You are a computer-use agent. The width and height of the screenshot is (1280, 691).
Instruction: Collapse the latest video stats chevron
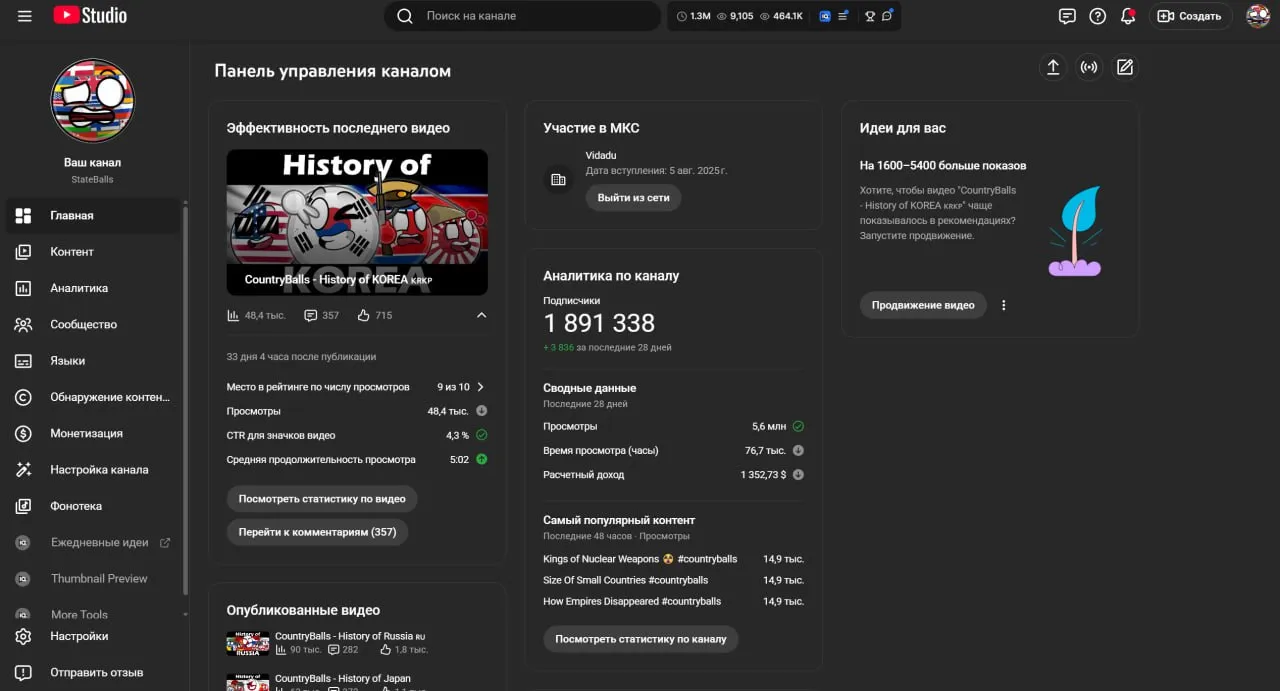(481, 315)
